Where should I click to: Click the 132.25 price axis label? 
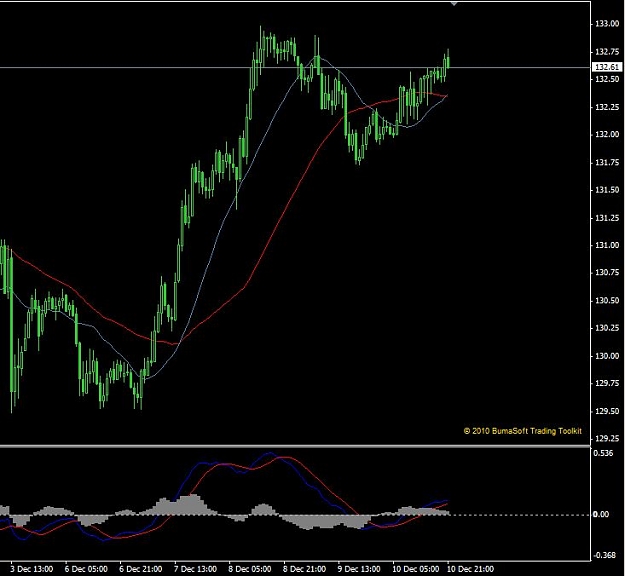coord(607,107)
